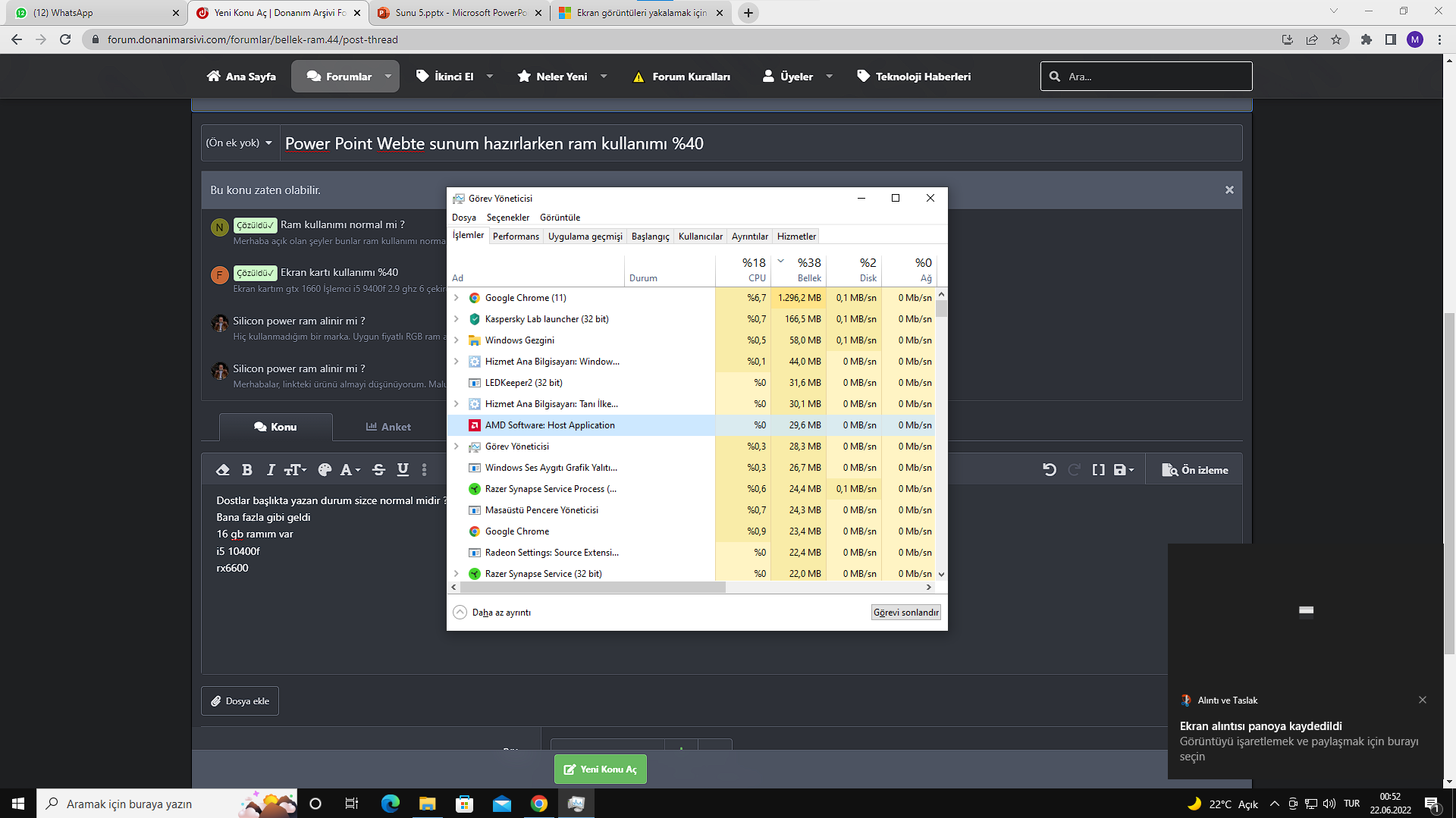Bookmark this page with star icon
The width and height of the screenshot is (1456, 818).
pyautogui.click(x=1336, y=39)
